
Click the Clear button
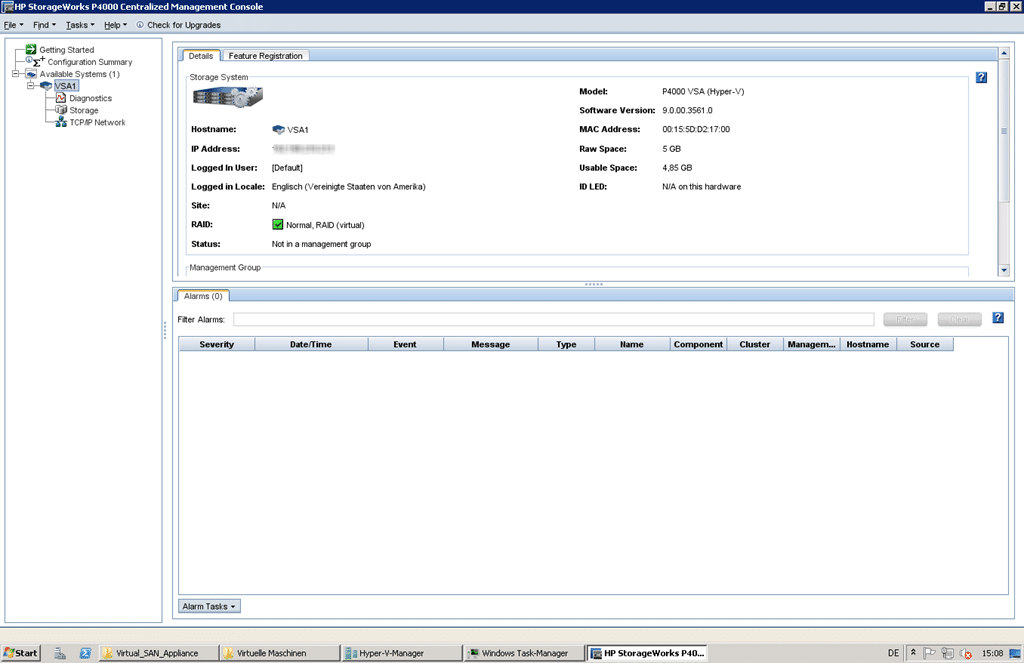[959, 319]
